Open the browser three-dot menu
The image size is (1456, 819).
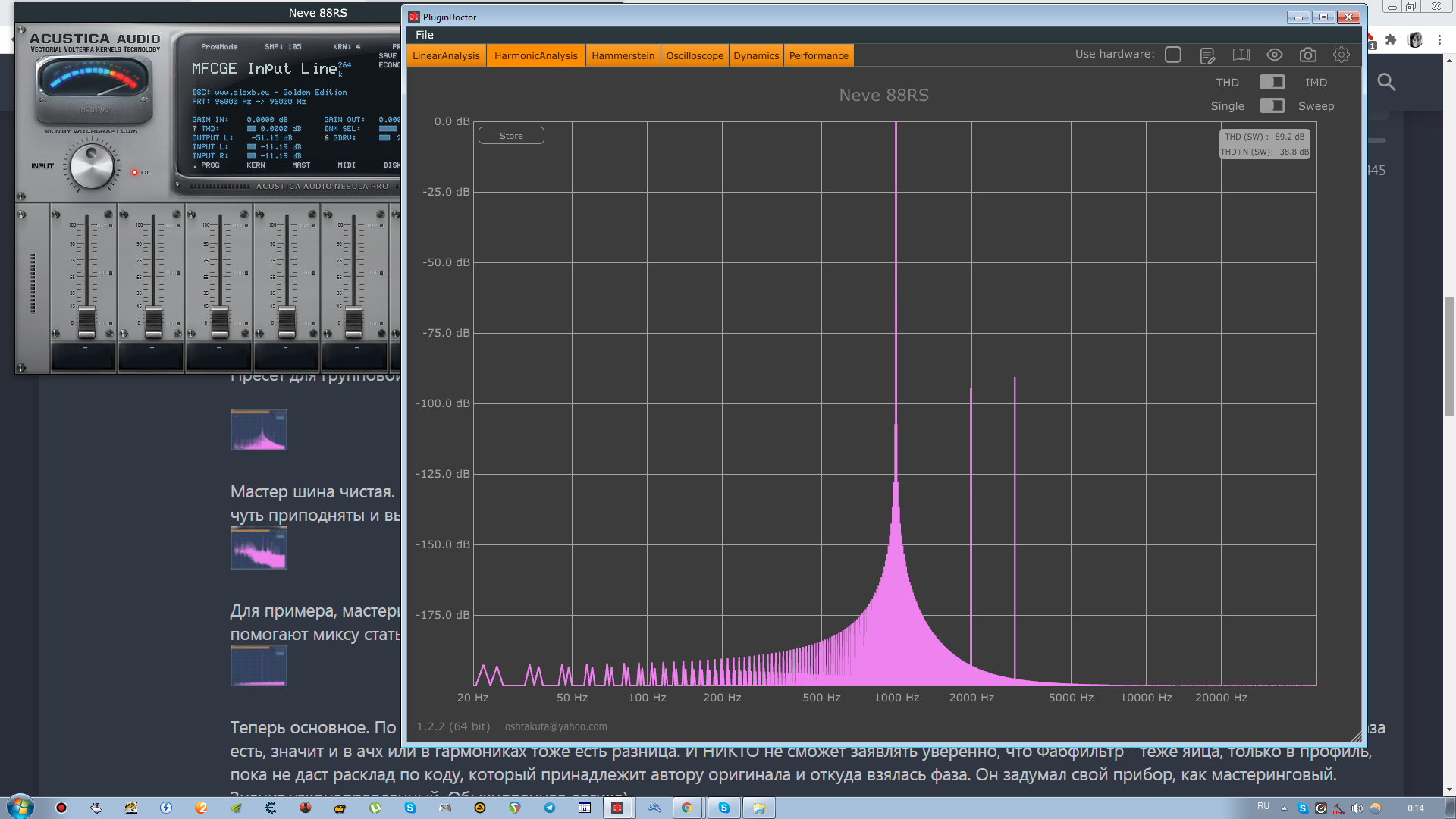[1439, 40]
